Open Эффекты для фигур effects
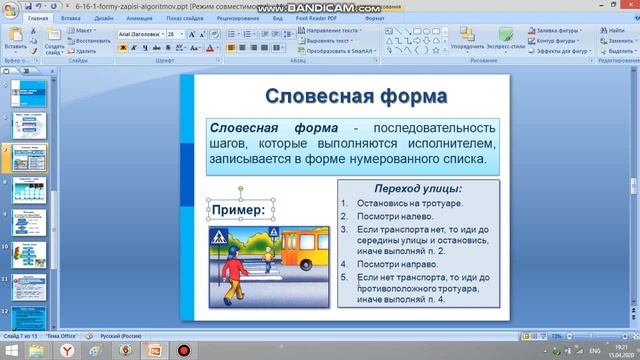 click(560, 51)
